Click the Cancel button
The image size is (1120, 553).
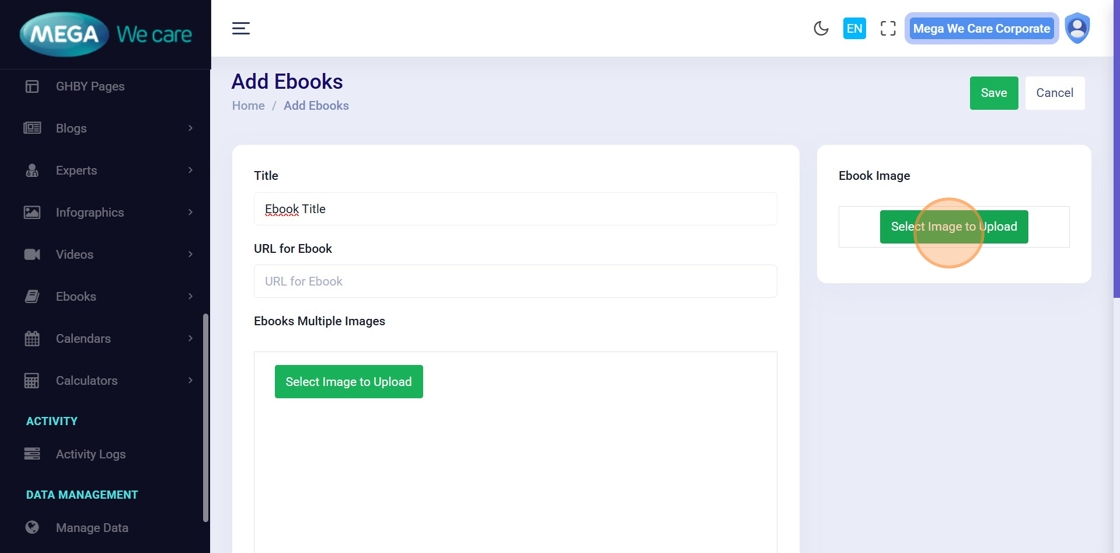pos(1054,93)
